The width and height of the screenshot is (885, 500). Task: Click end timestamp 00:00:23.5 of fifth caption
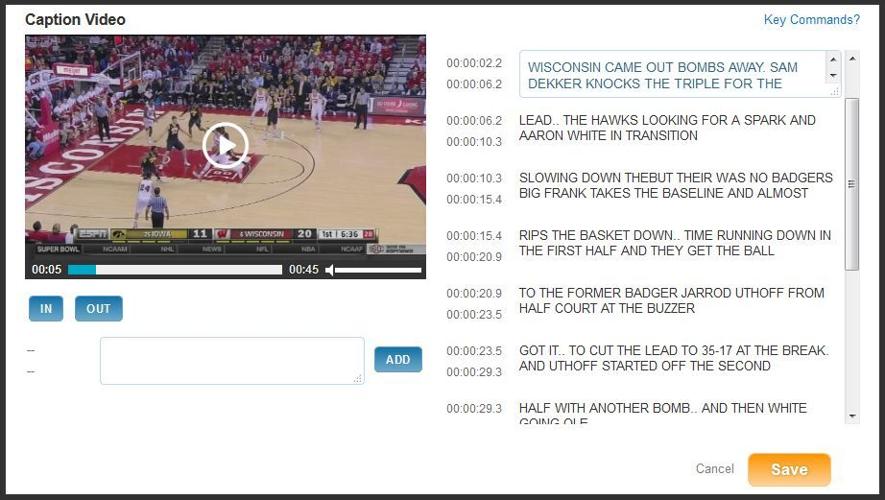[474, 315]
